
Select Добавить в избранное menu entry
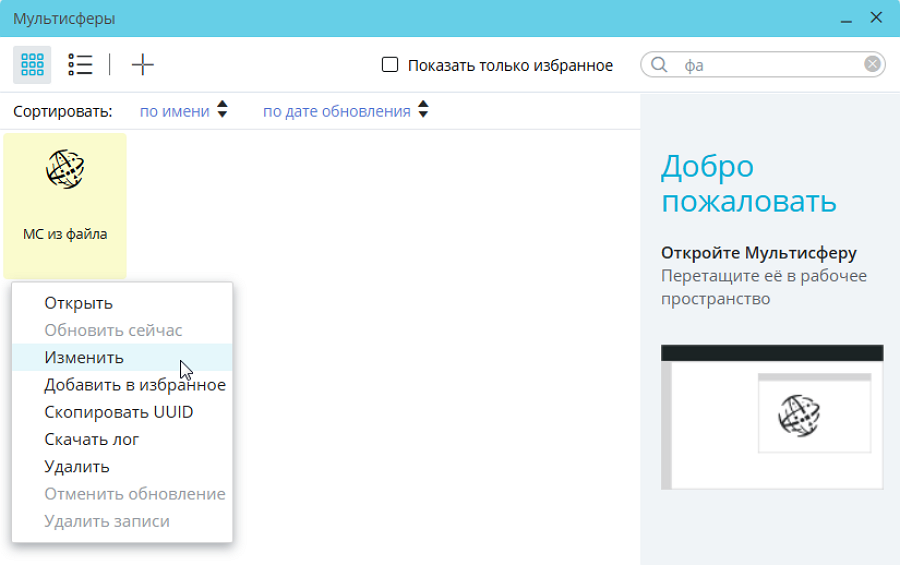point(134,385)
